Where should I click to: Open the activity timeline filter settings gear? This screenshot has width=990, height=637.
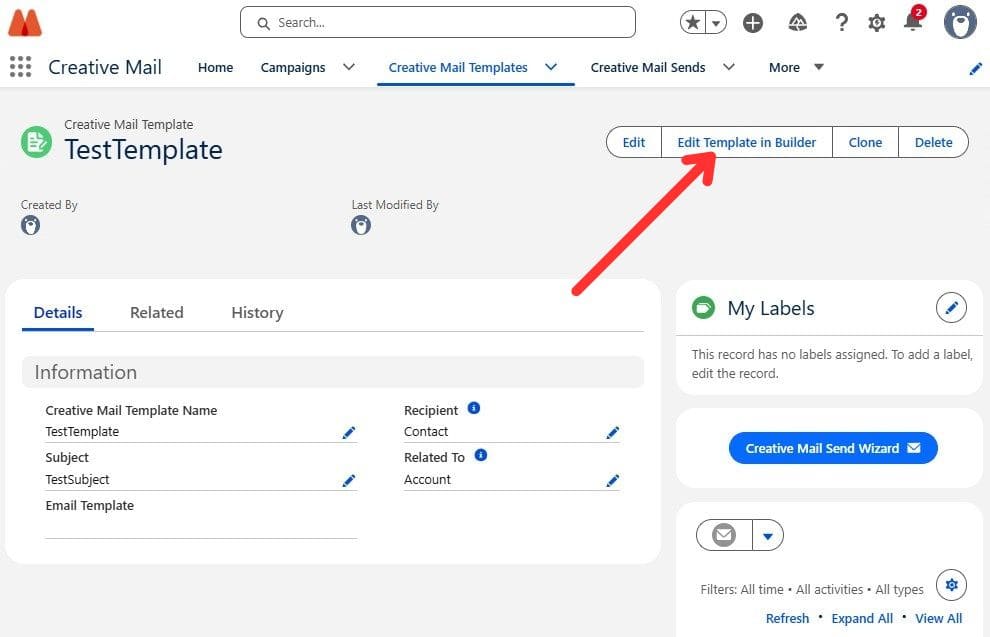click(951, 585)
